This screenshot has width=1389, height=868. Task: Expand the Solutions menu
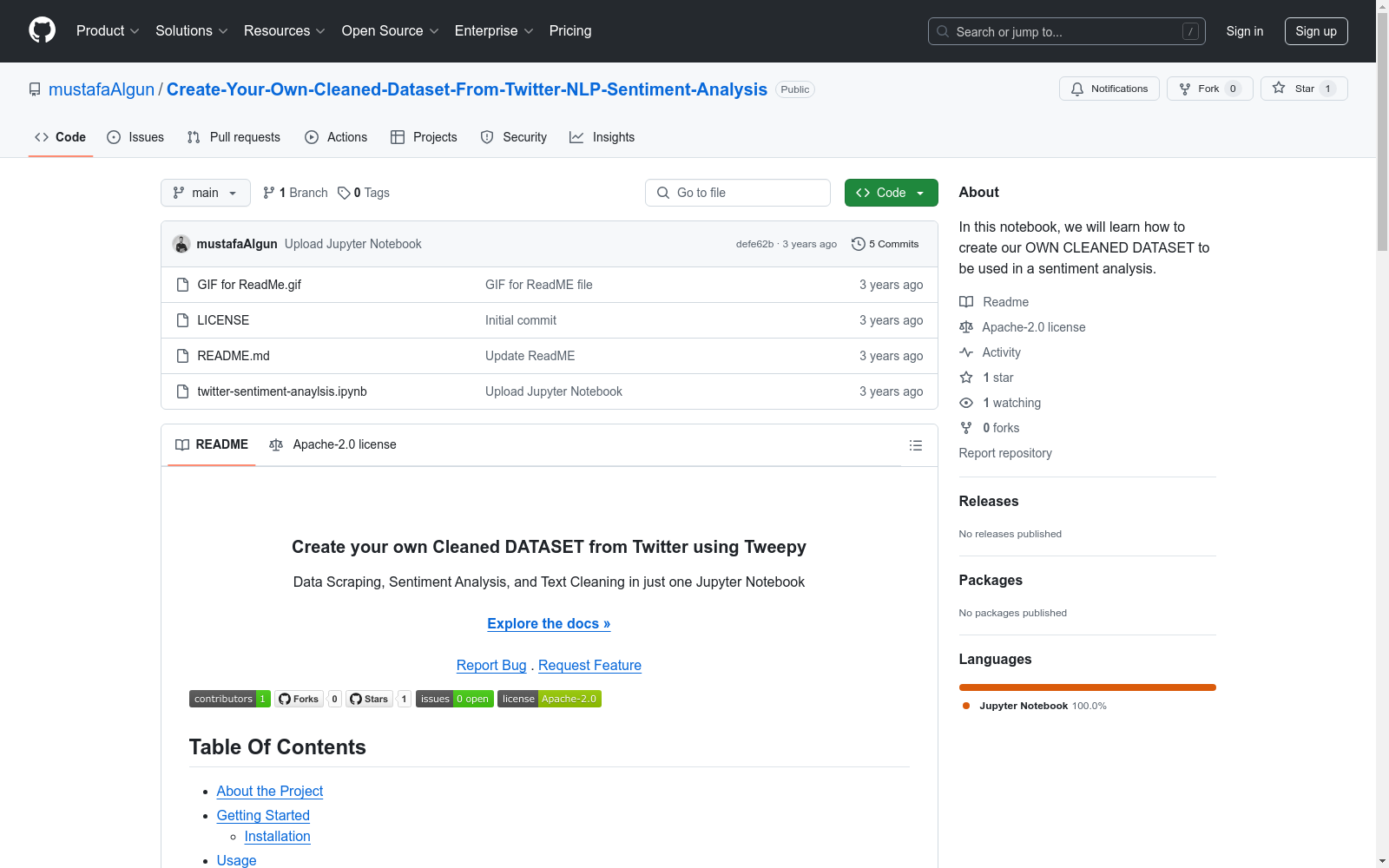[x=192, y=31]
